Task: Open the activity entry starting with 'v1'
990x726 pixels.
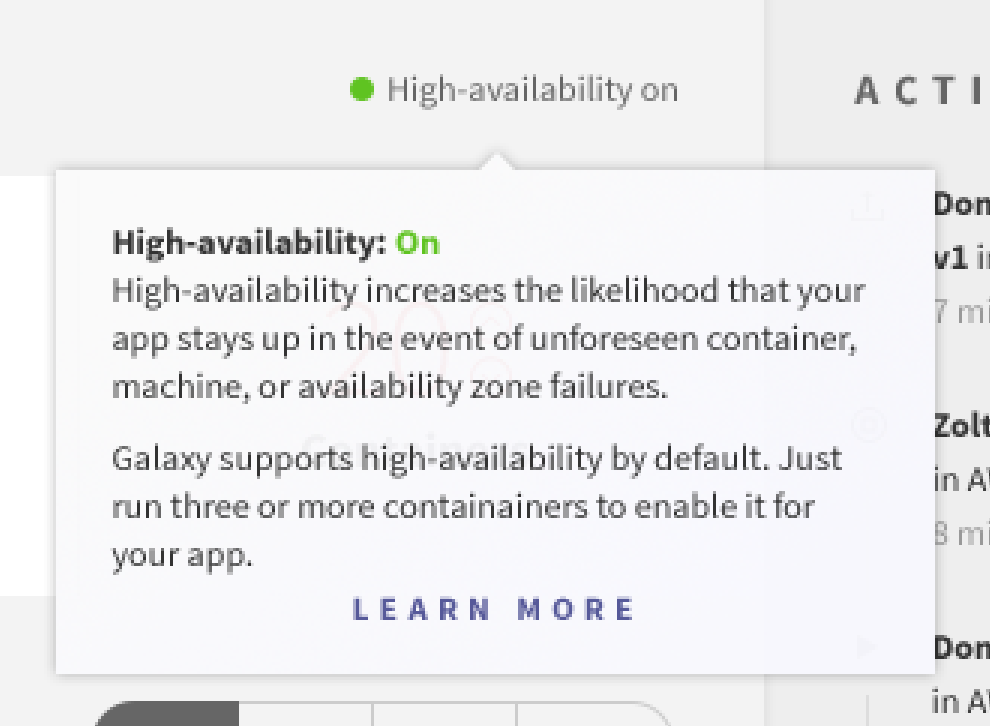Action: click(x=962, y=258)
